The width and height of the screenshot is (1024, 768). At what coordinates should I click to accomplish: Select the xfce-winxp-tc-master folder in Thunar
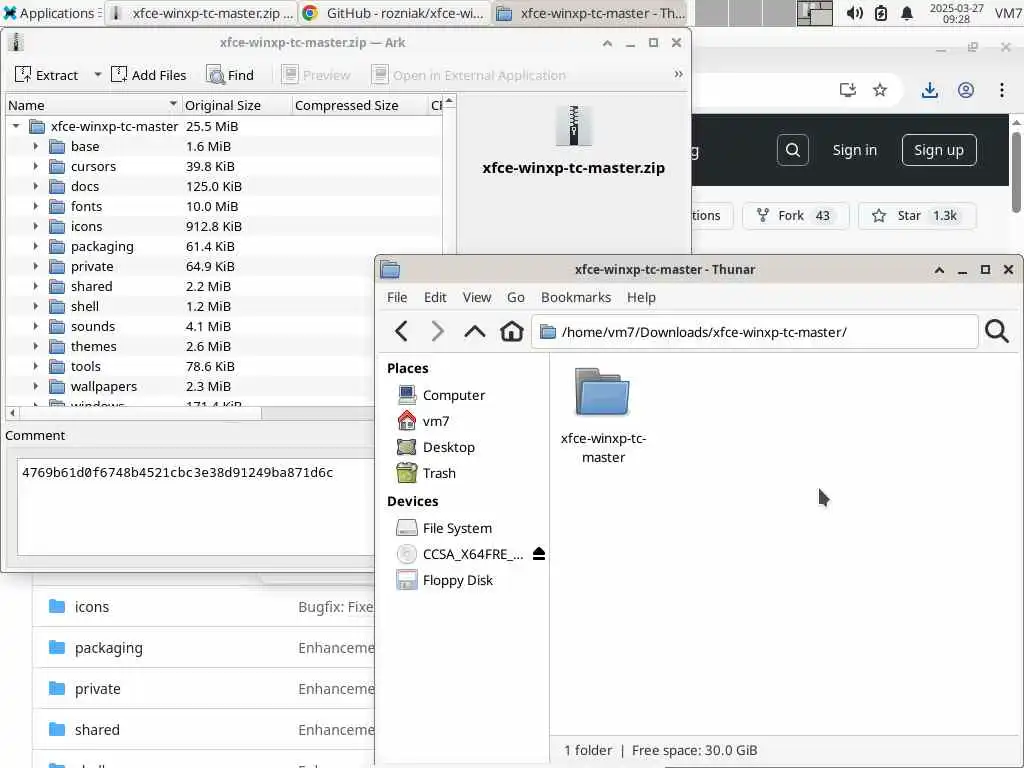[x=603, y=416]
